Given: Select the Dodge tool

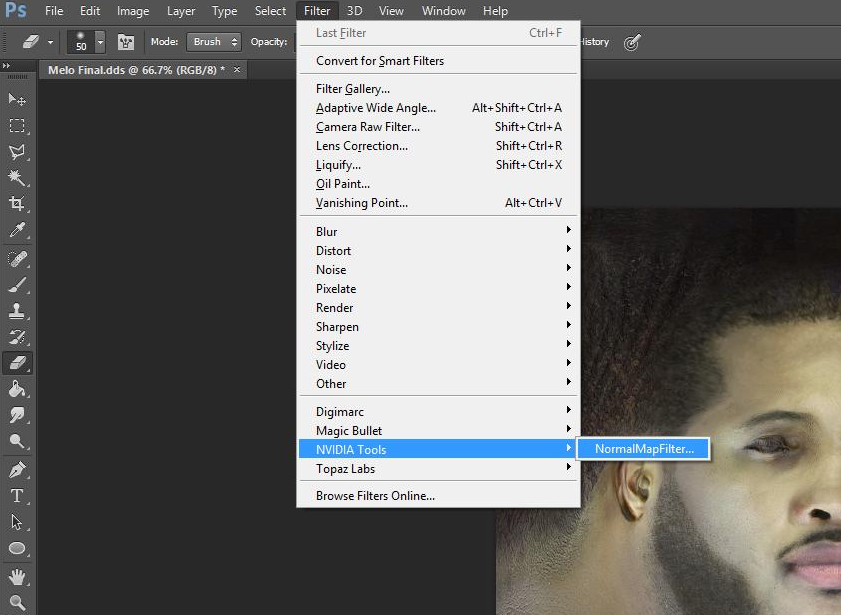Looking at the screenshot, I should click(x=17, y=441).
